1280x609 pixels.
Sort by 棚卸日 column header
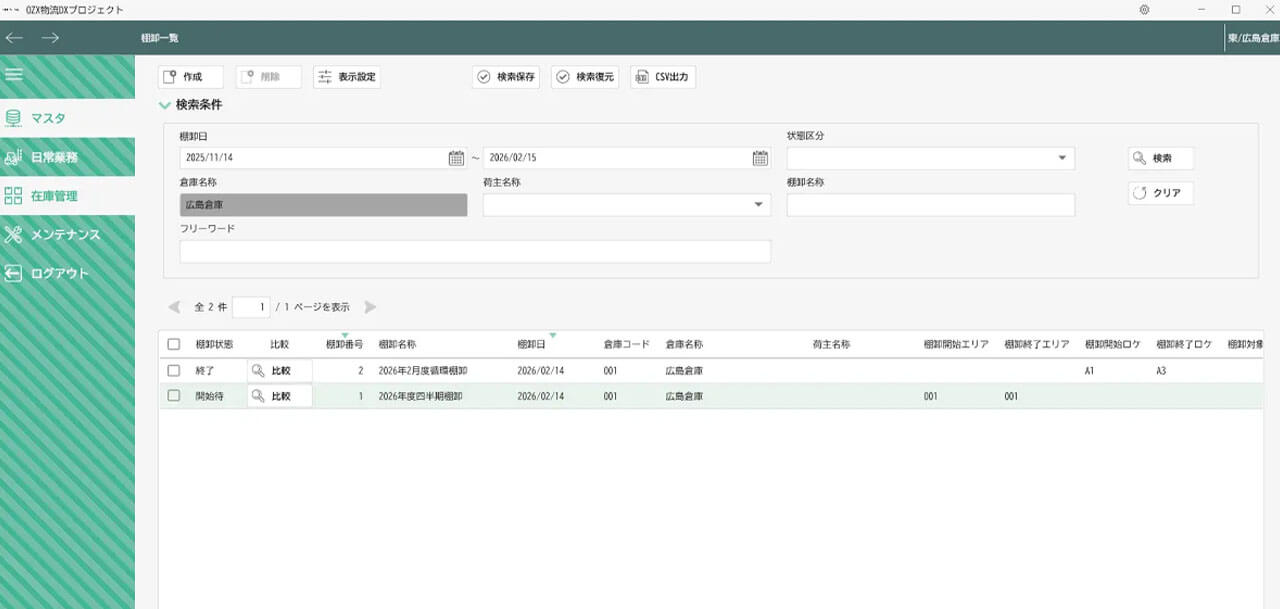[531, 344]
